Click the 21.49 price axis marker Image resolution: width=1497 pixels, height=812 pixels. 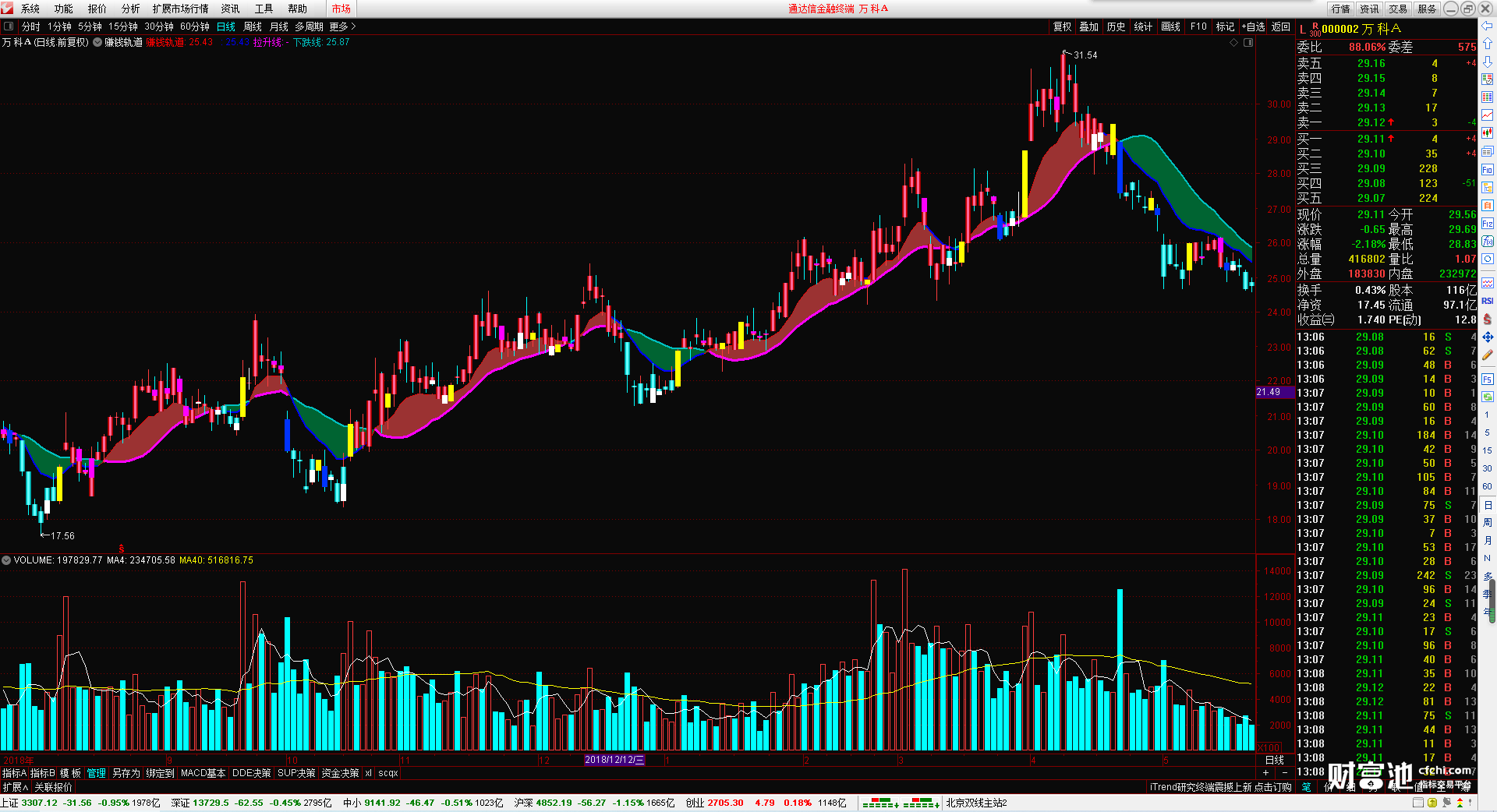tap(1274, 392)
